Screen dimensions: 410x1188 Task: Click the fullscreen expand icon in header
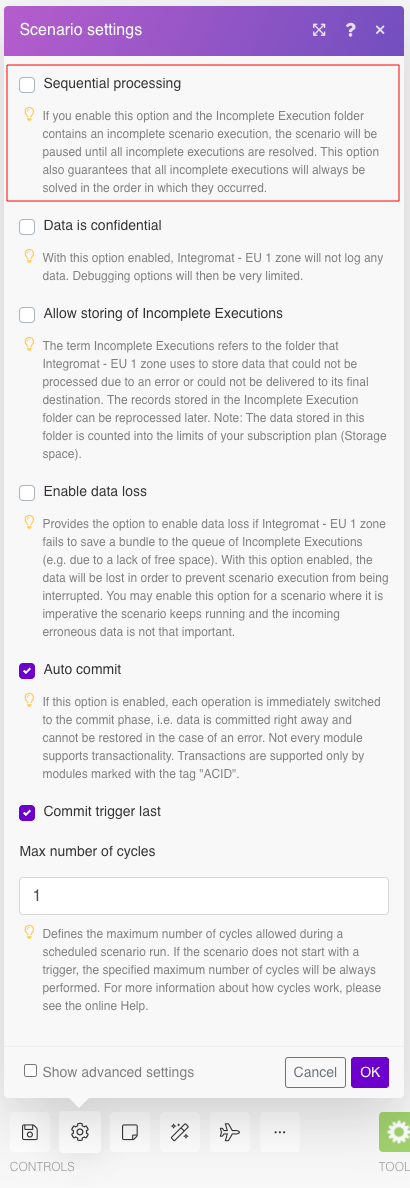click(319, 30)
